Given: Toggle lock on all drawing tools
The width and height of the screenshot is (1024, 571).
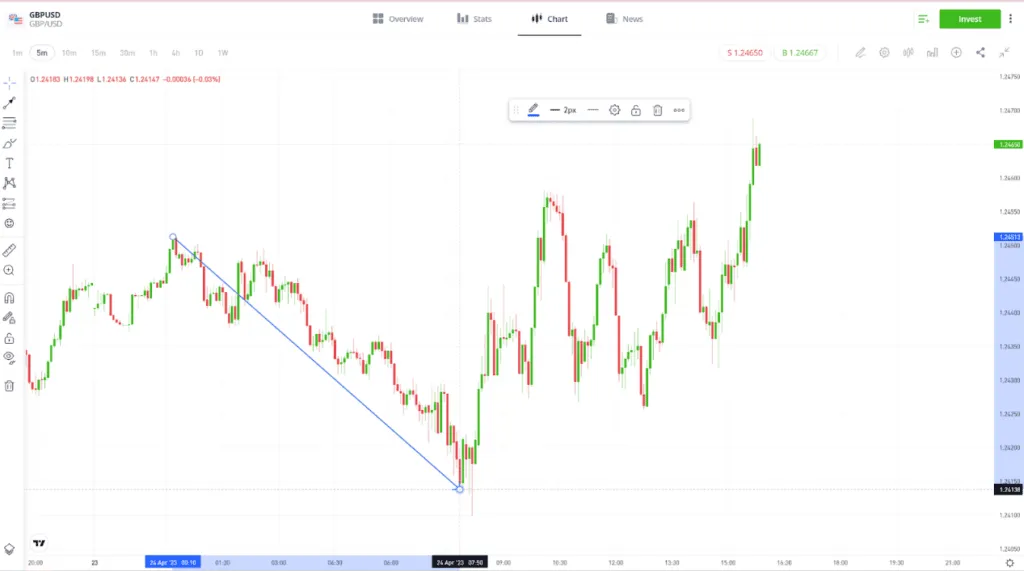Looking at the screenshot, I should click(x=9, y=338).
